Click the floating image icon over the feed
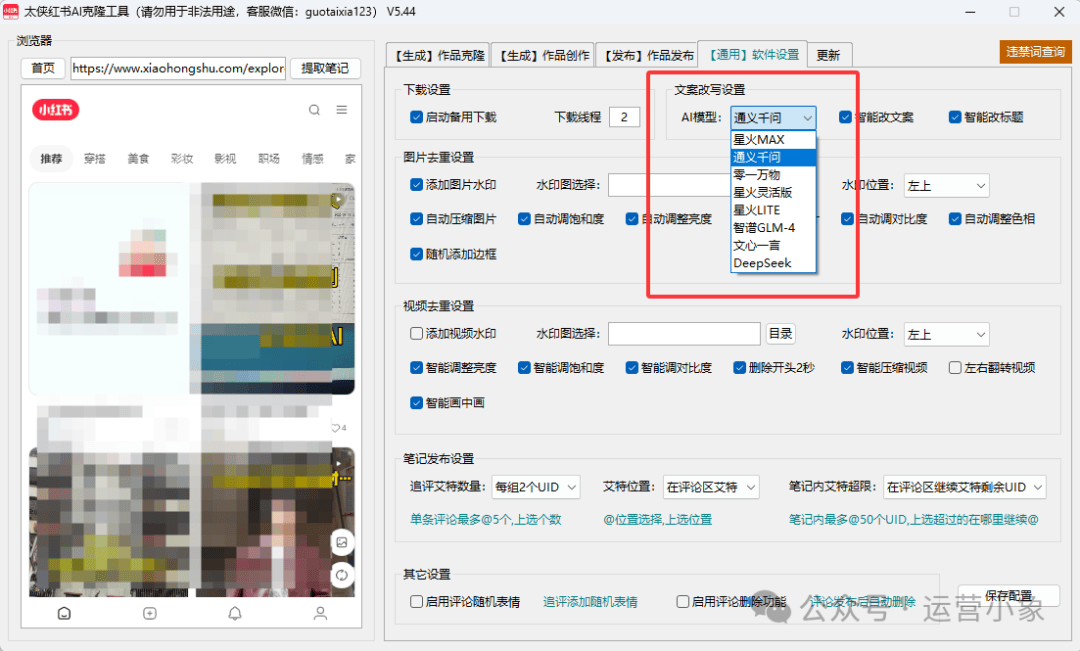Screen dimensions: 1080x651 [x=342, y=542]
